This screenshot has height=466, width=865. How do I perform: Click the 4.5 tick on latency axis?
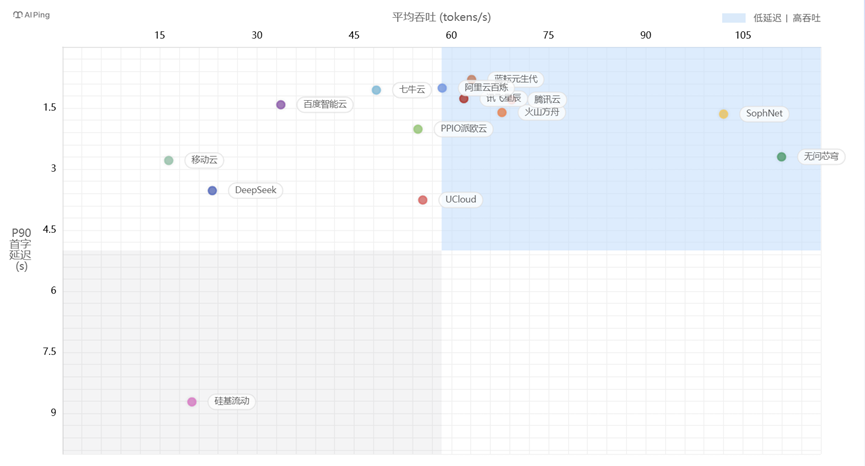pos(50,229)
